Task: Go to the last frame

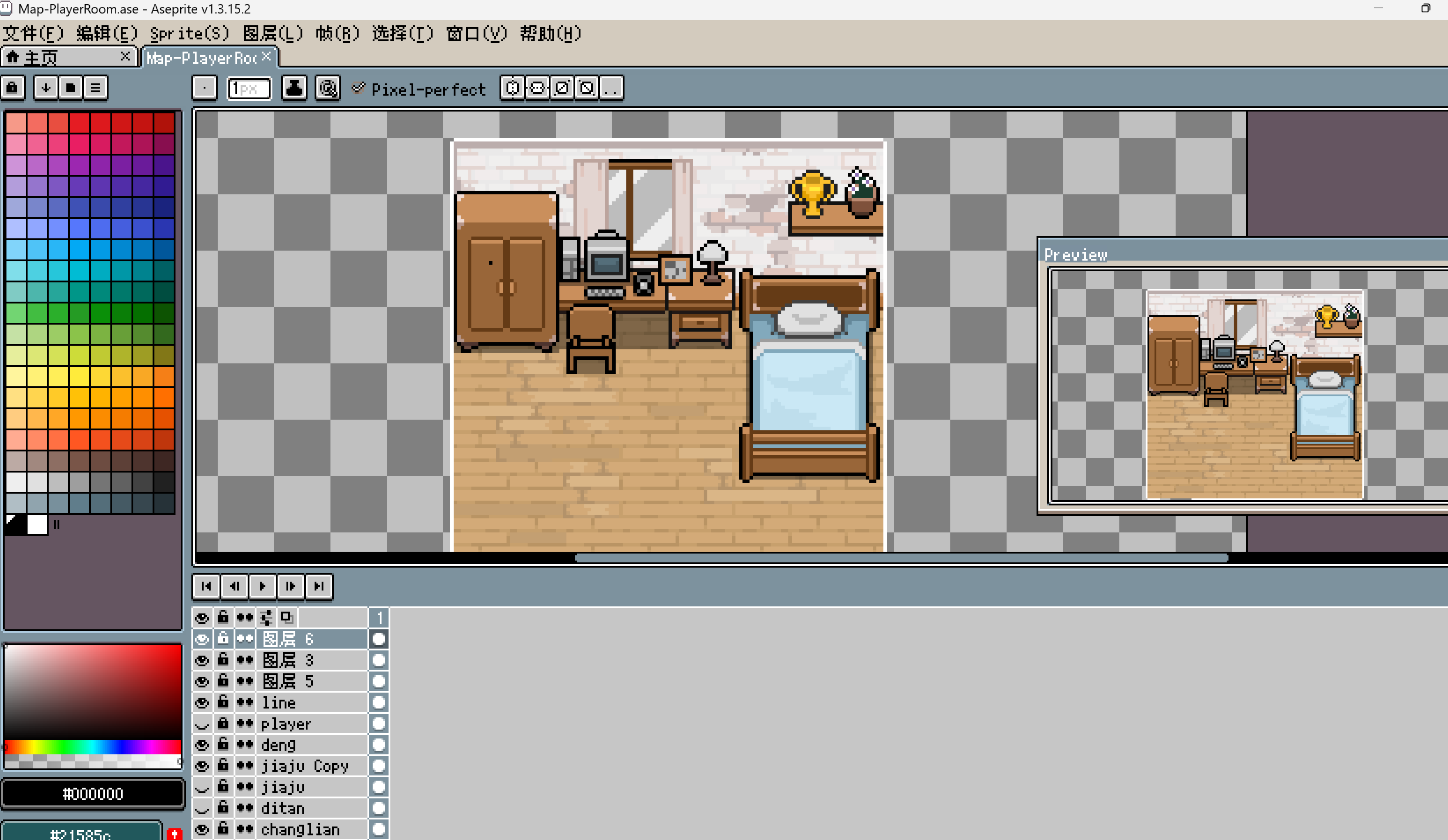Action: tap(319, 586)
